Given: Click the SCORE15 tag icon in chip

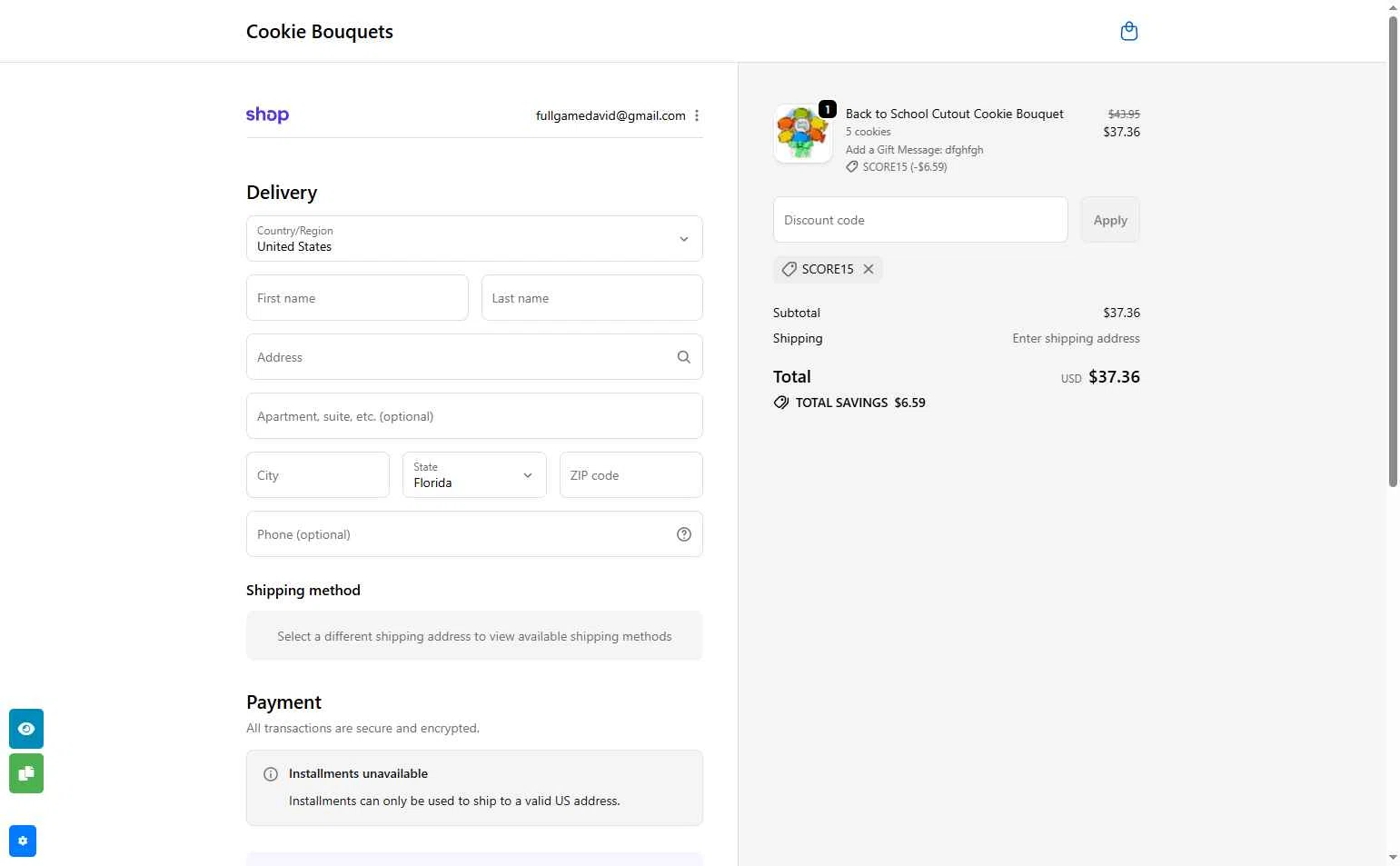Looking at the screenshot, I should (789, 269).
